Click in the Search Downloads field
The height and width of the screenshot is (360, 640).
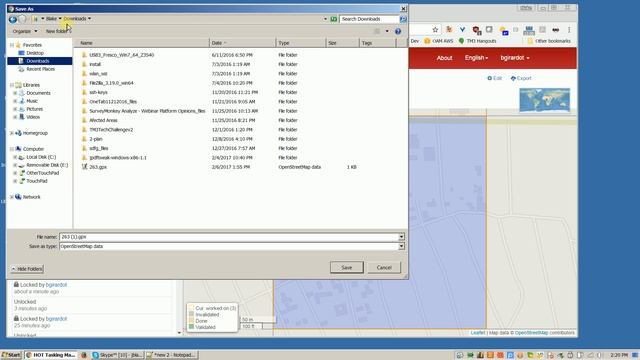(369, 19)
